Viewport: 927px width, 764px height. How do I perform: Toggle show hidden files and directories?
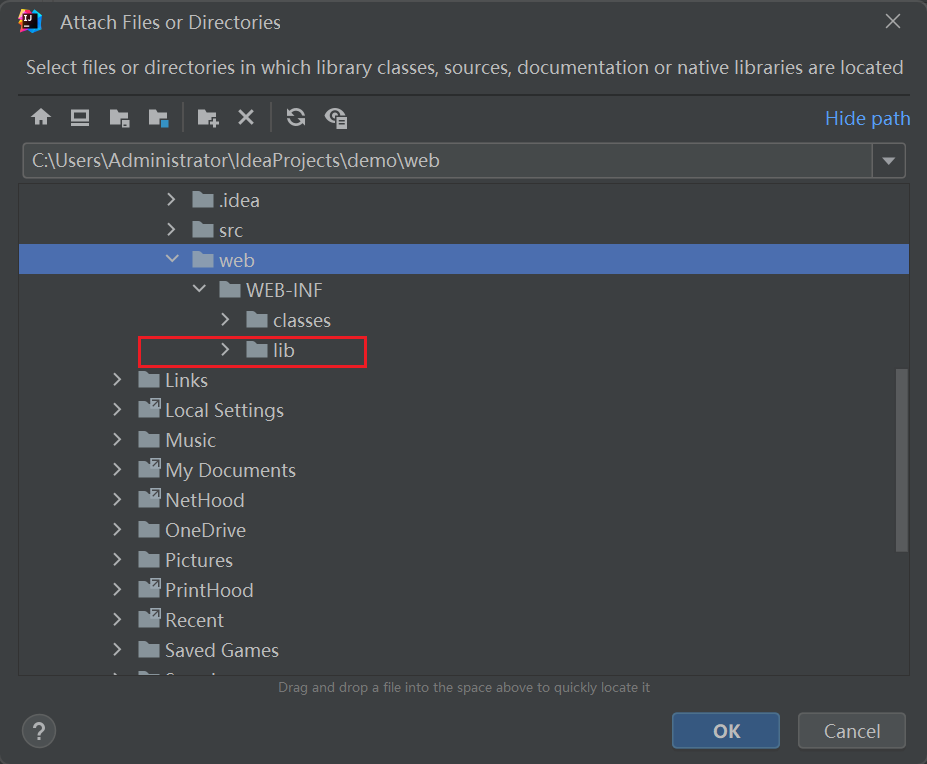pos(336,118)
